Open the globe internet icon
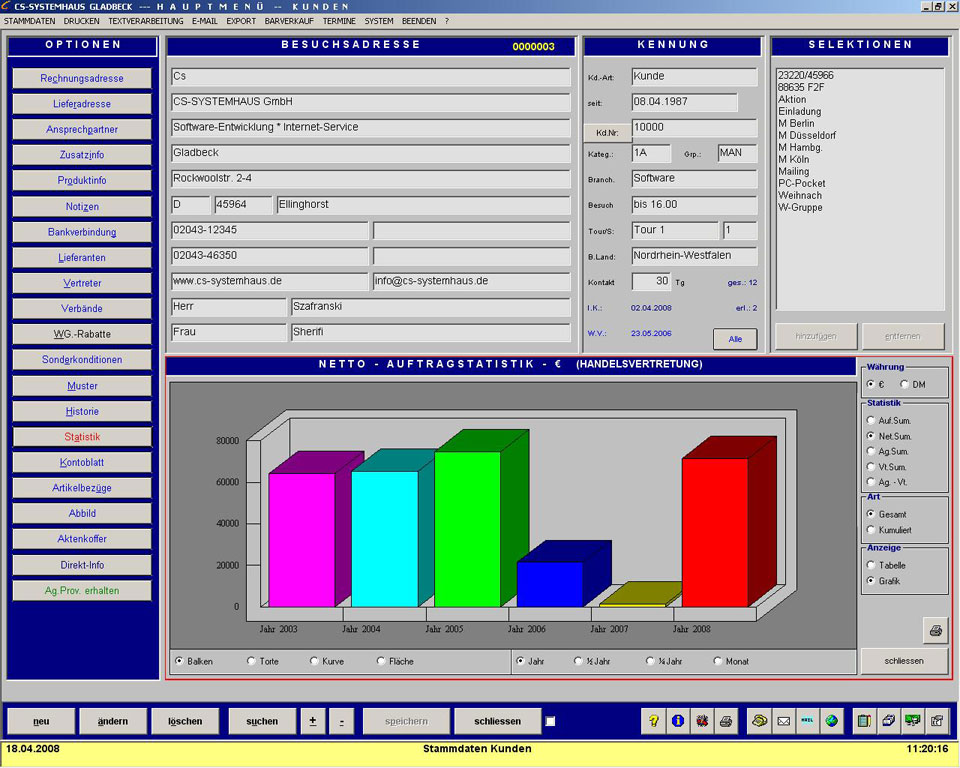Screen dimensions: 960x768 point(831,721)
